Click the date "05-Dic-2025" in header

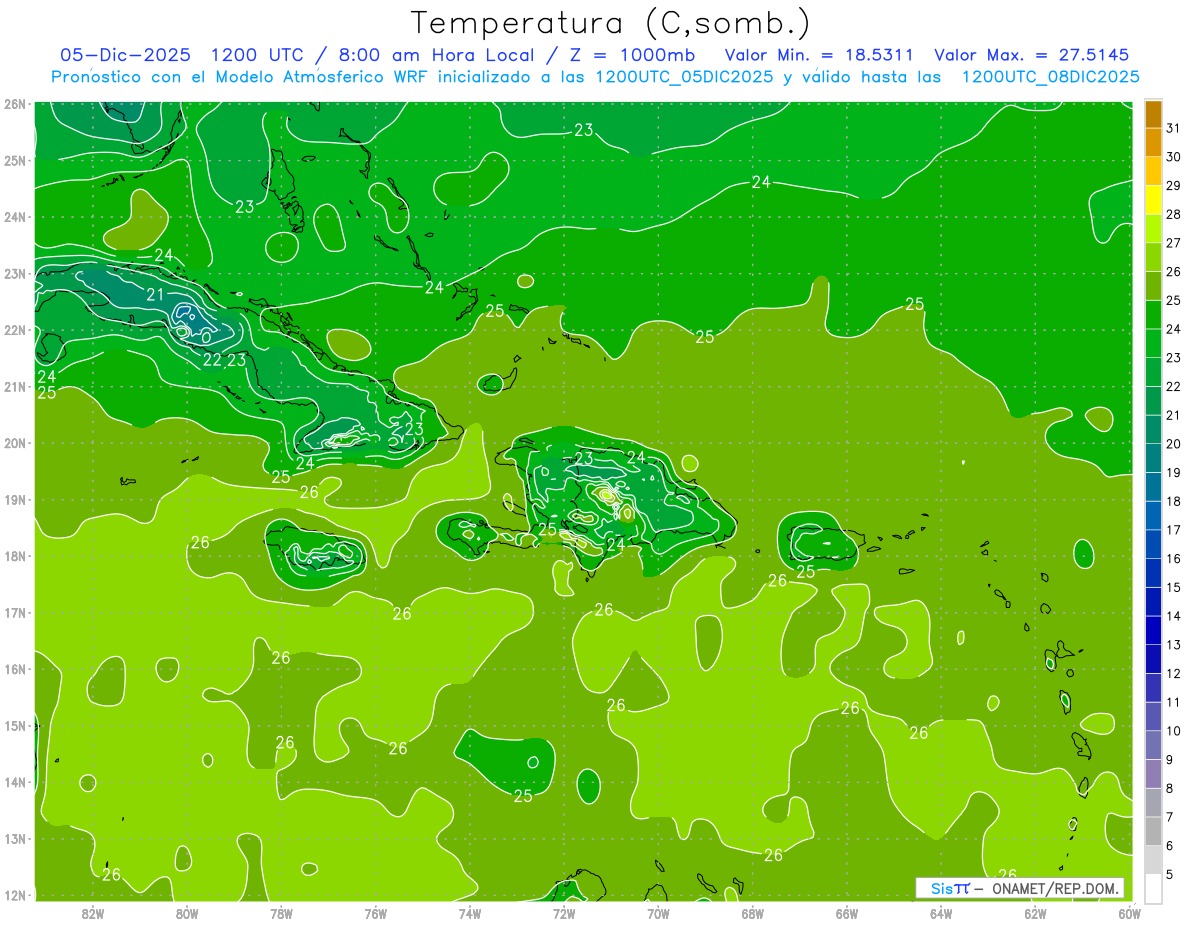(126, 55)
